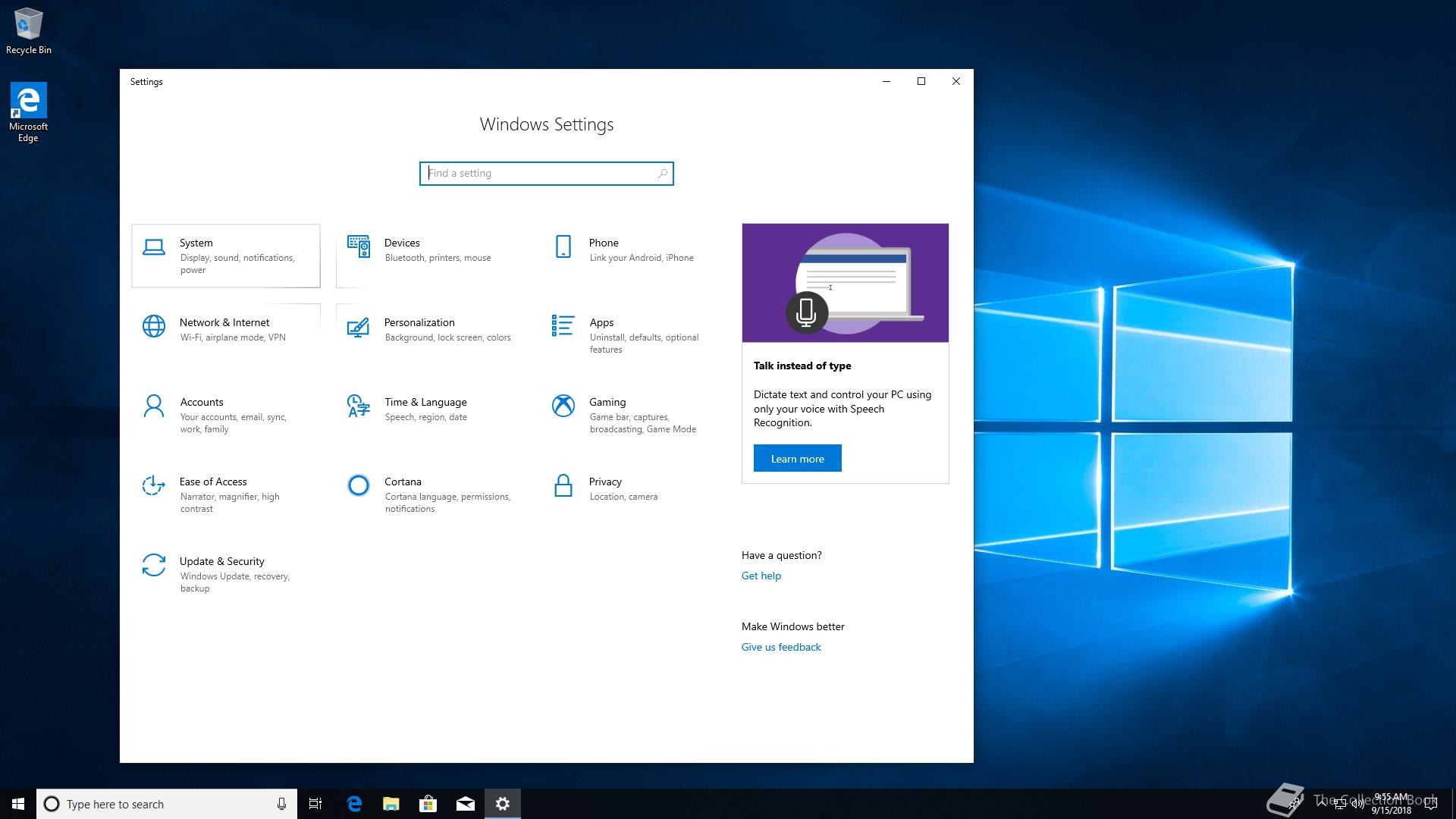Open Network & Internet globe icon
Image resolution: width=1456 pixels, height=819 pixels.
[x=154, y=326]
